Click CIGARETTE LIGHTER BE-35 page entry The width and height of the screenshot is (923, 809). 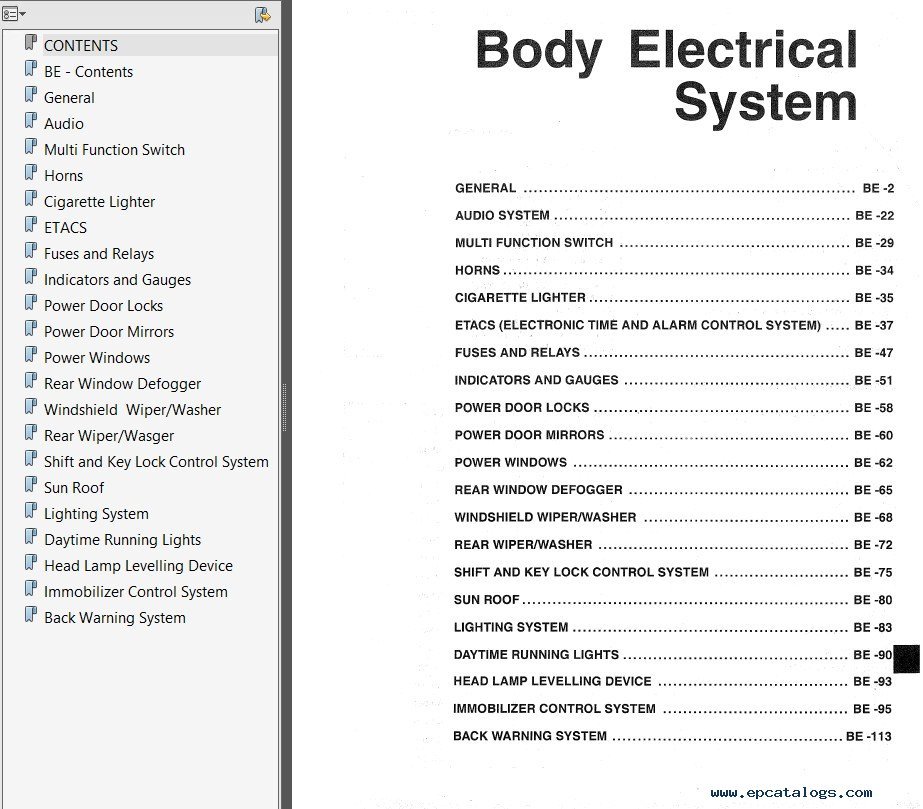[674, 298]
